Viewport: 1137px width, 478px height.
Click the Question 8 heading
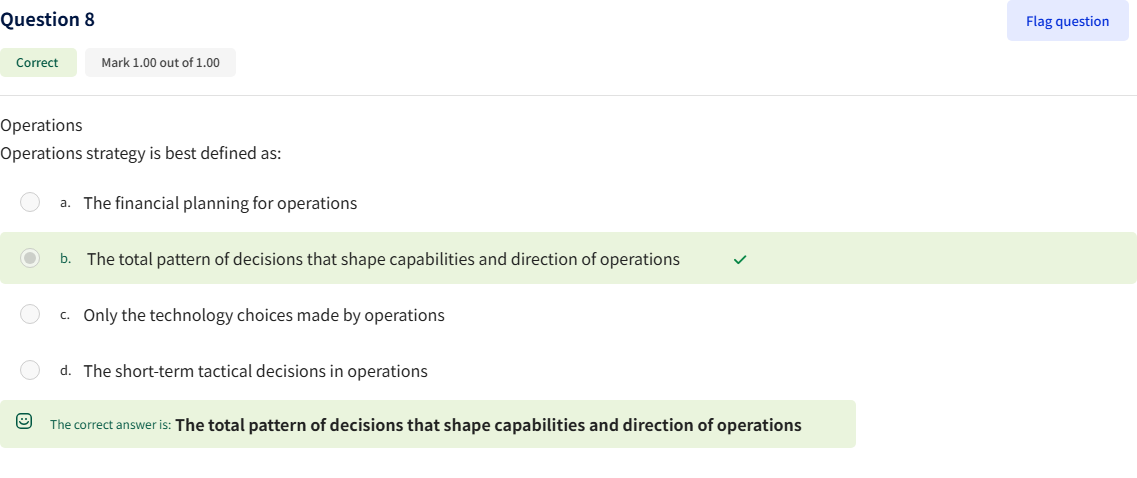[x=48, y=20]
